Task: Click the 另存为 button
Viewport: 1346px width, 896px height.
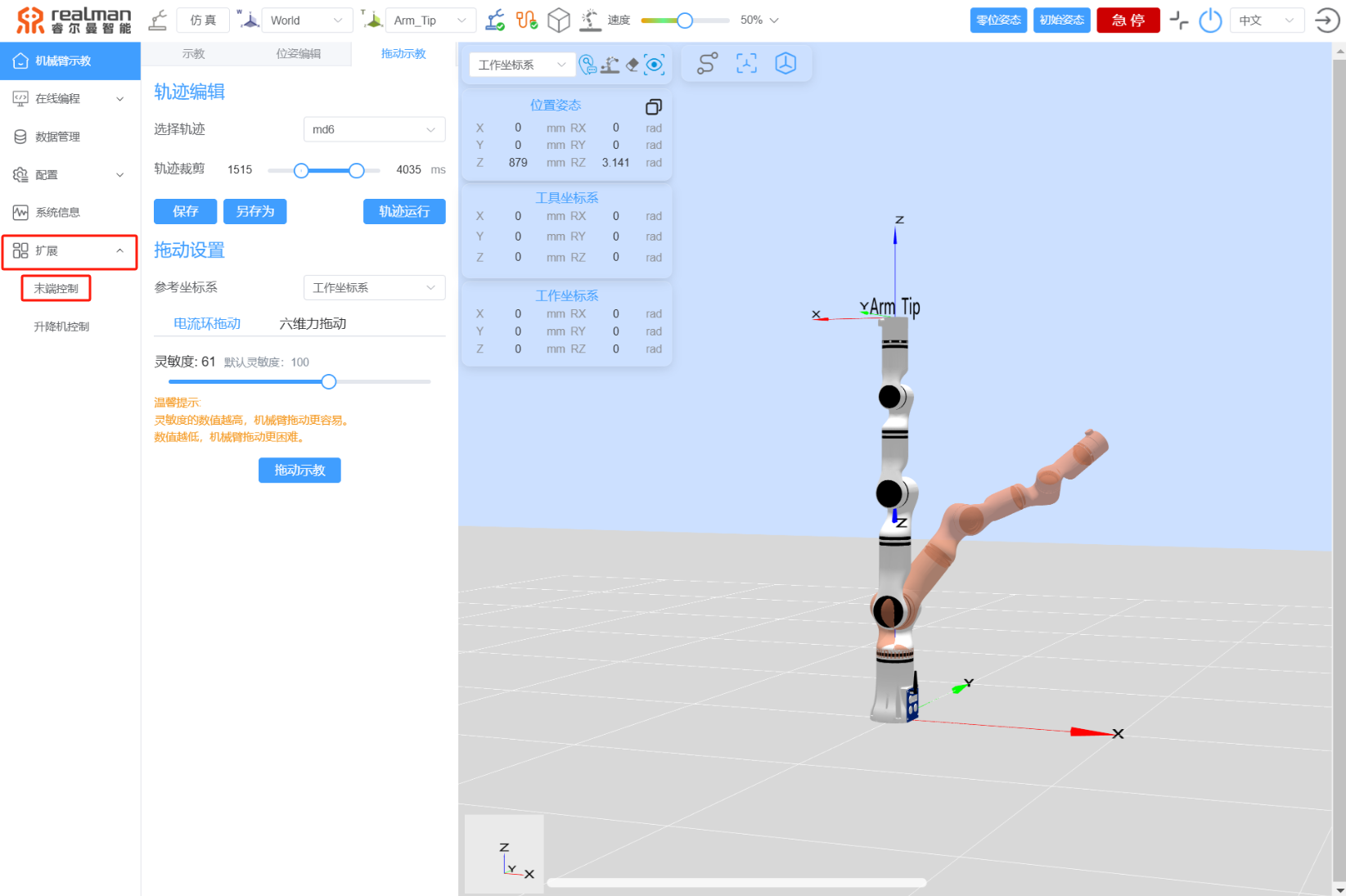Action: pyautogui.click(x=255, y=211)
